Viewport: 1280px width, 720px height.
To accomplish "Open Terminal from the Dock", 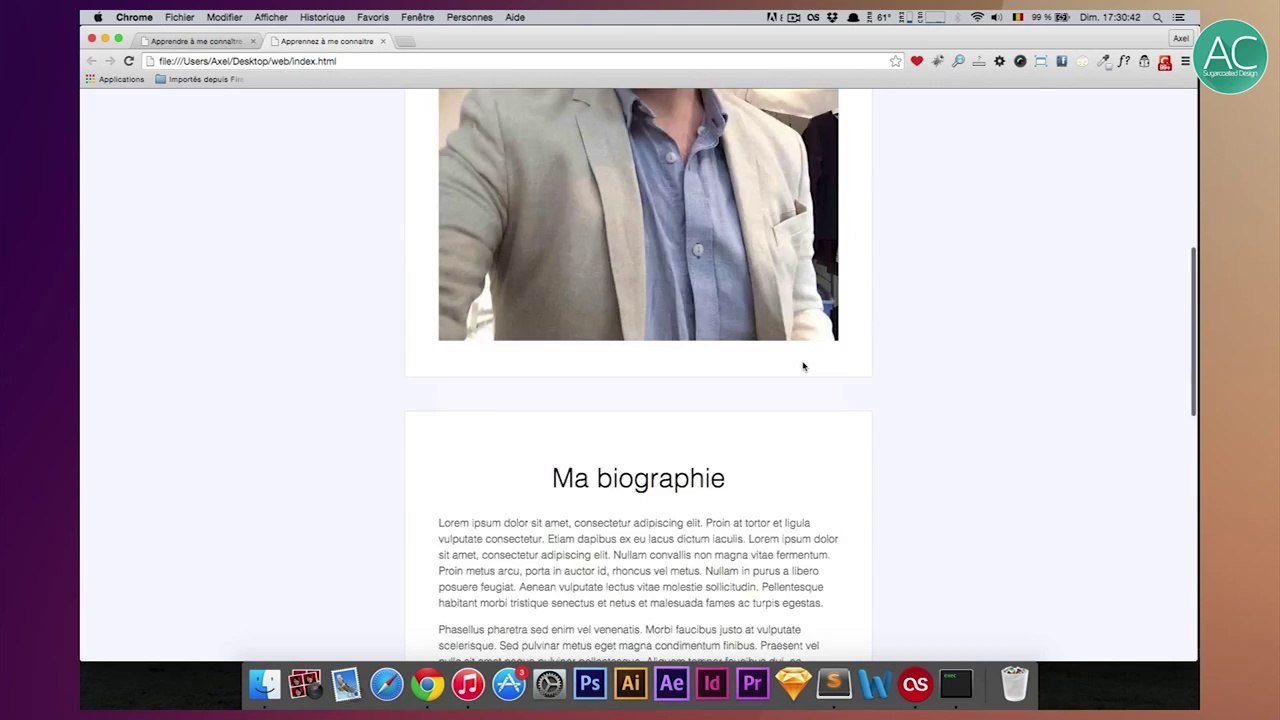I will click(956, 684).
